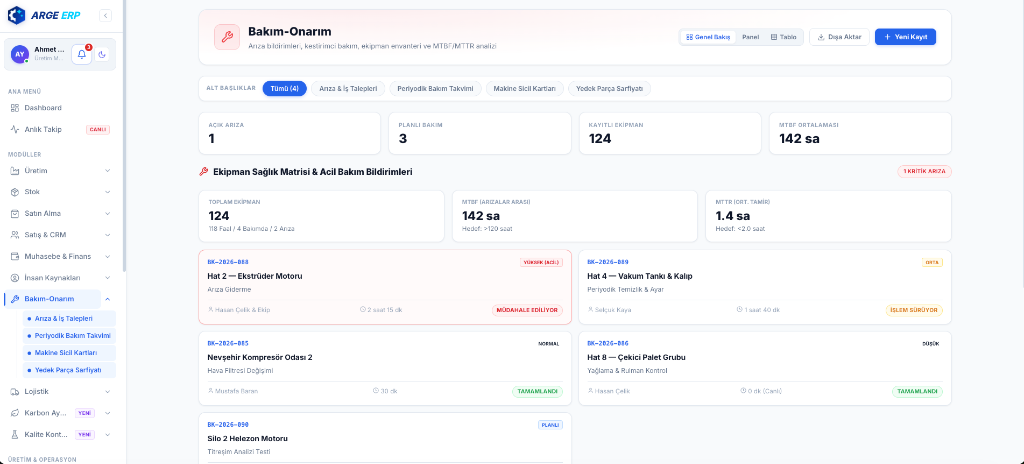This screenshot has width=1024, height=464.
Task: Expand the Muhasebe & Finans chevron
Action: click(x=108, y=256)
